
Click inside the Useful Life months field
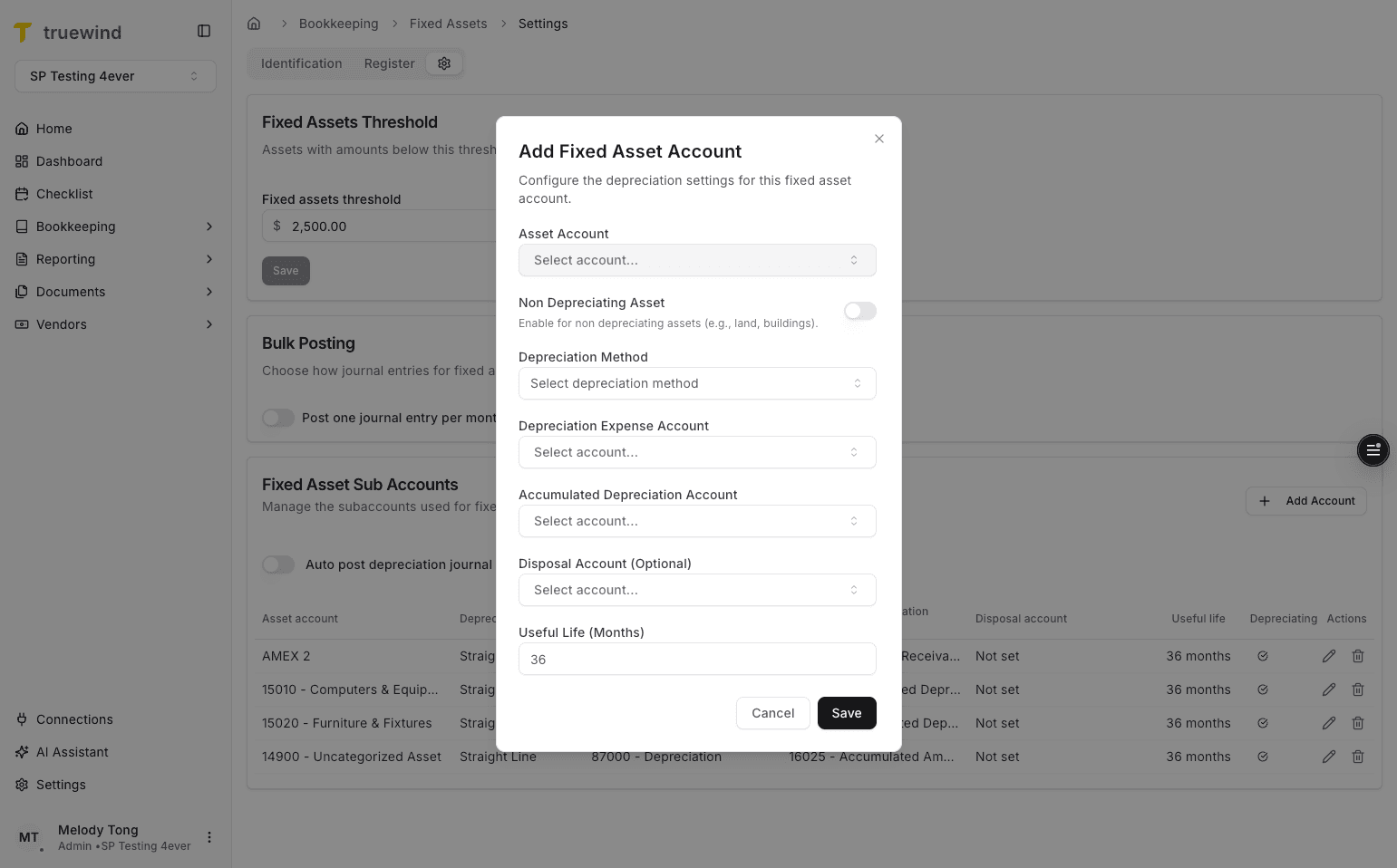click(696, 659)
